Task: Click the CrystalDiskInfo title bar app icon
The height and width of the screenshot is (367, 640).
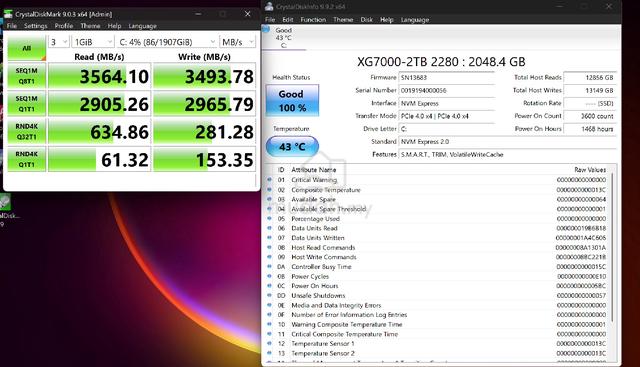Action: pos(269,7)
